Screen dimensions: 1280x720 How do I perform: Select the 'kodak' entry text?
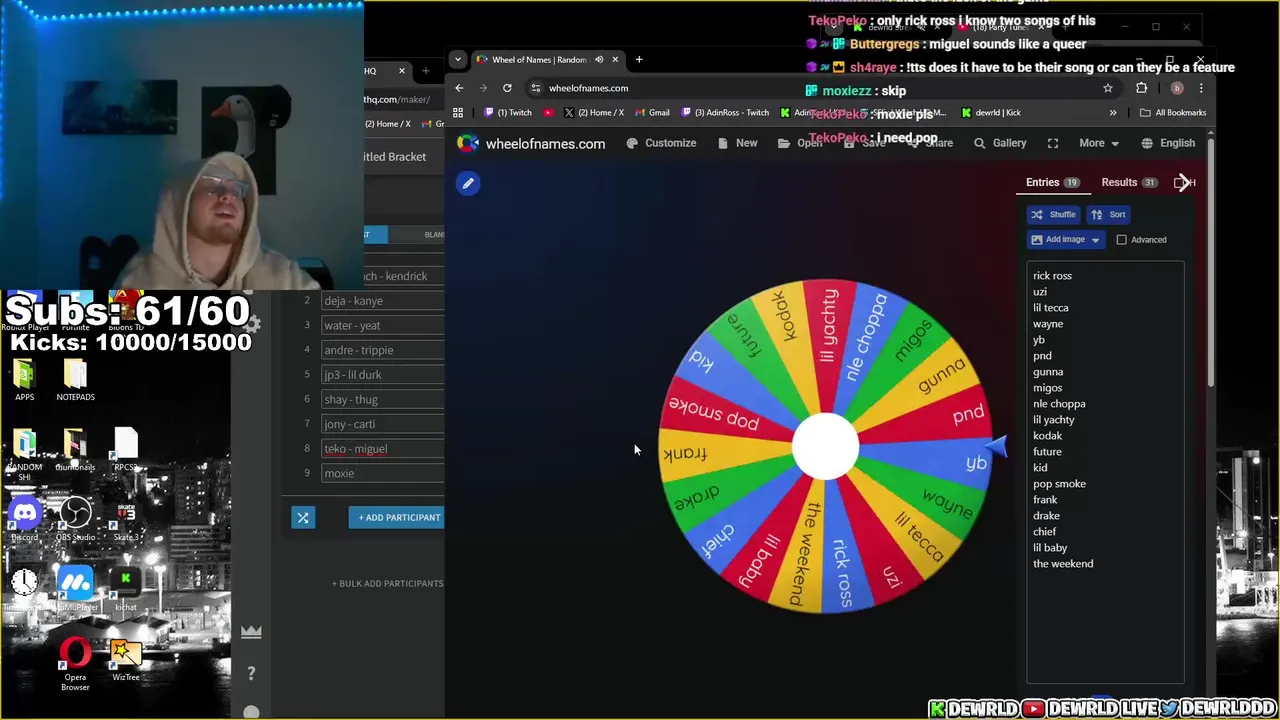(x=1047, y=436)
